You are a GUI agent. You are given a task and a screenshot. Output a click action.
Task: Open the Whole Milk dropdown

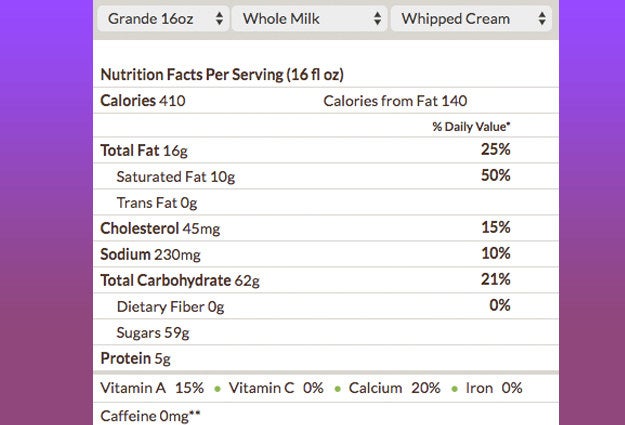click(x=309, y=19)
